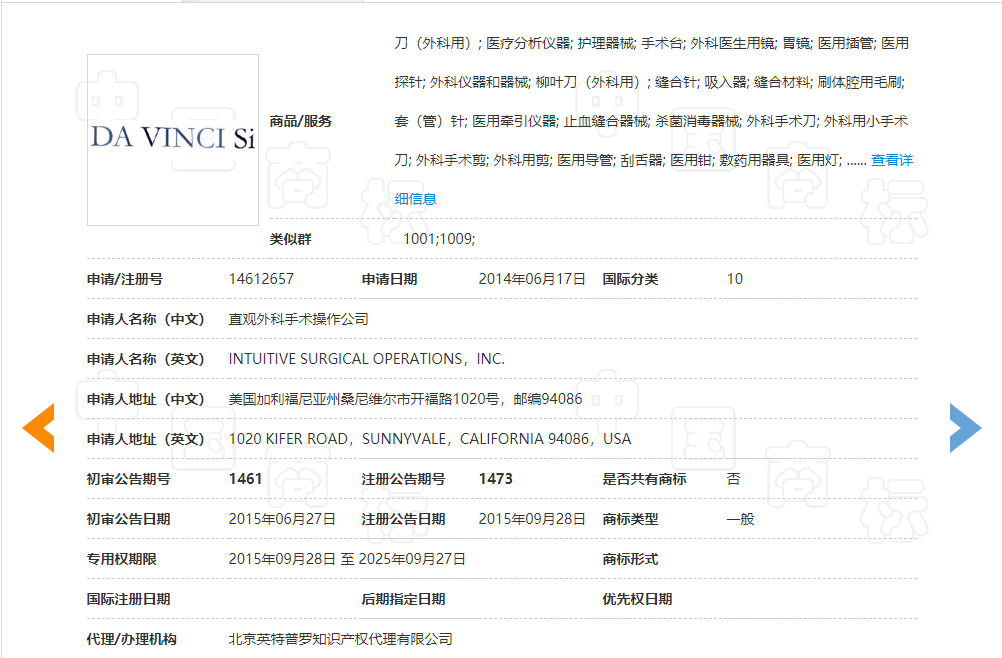Click the 申请人名称（中文） label
This screenshot has height=658, width=1002.
(x=146, y=319)
